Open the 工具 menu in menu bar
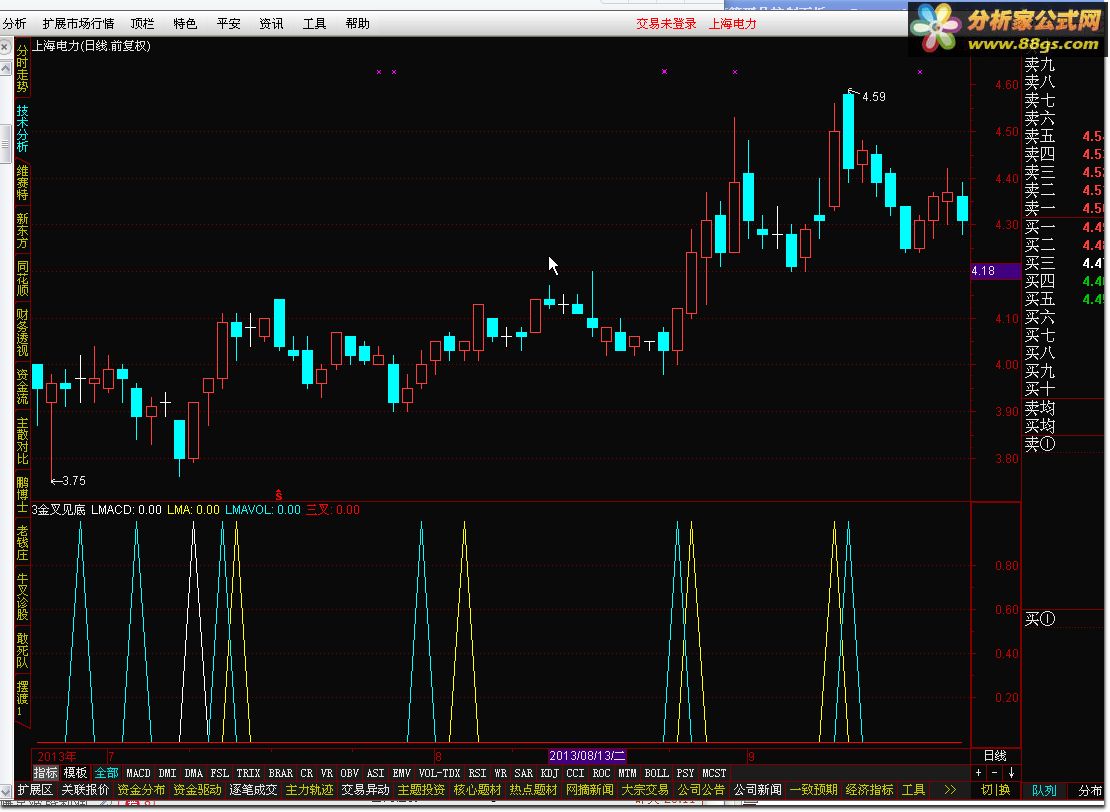The image size is (1110, 812). [314, 23]
